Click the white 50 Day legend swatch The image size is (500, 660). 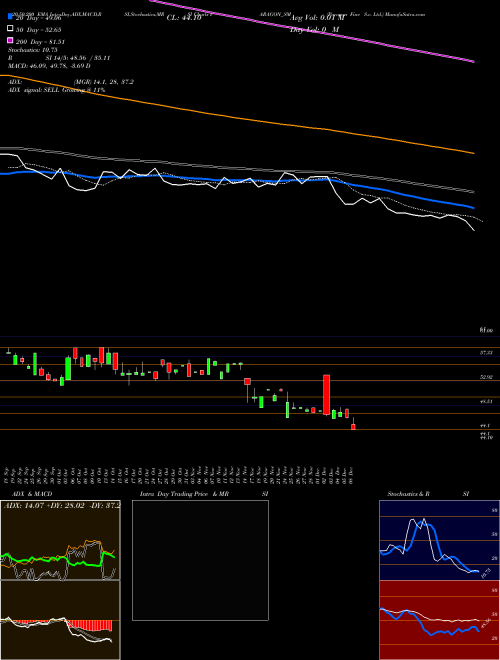point(10,28)
